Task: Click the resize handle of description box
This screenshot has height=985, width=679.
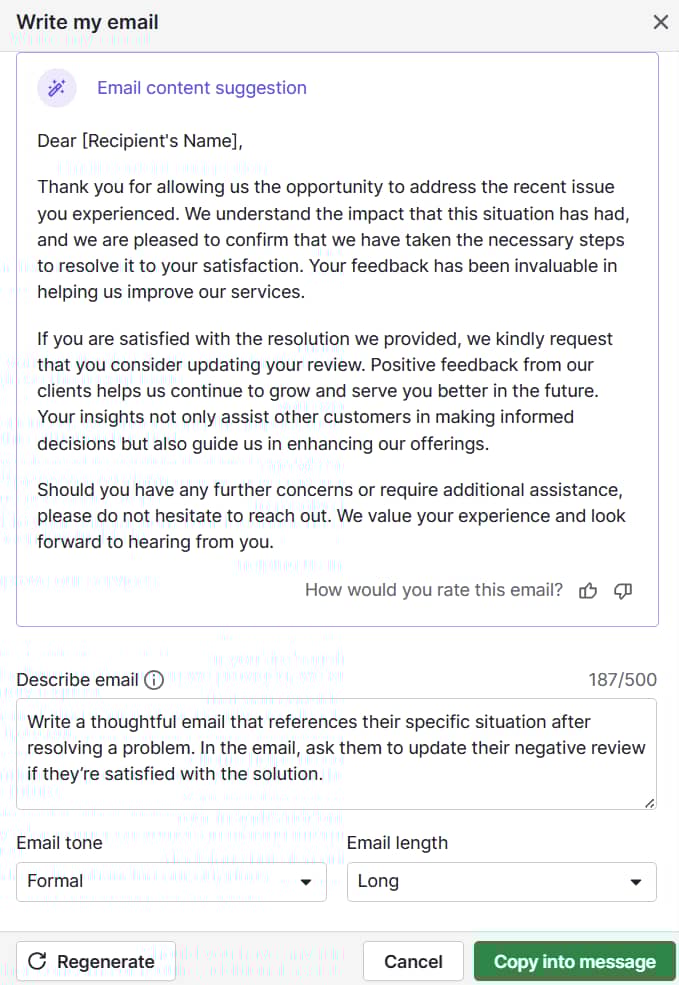Action: tap(650, 803)
